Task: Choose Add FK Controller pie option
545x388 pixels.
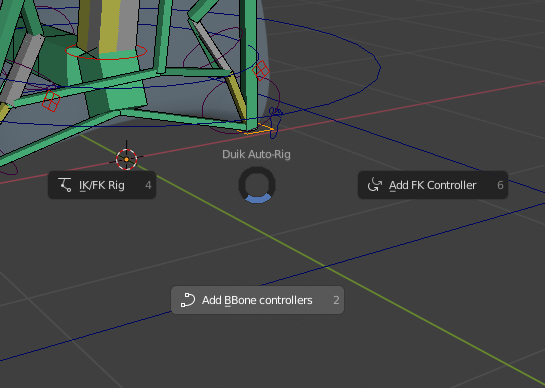Action: click(x=433, y=185)
